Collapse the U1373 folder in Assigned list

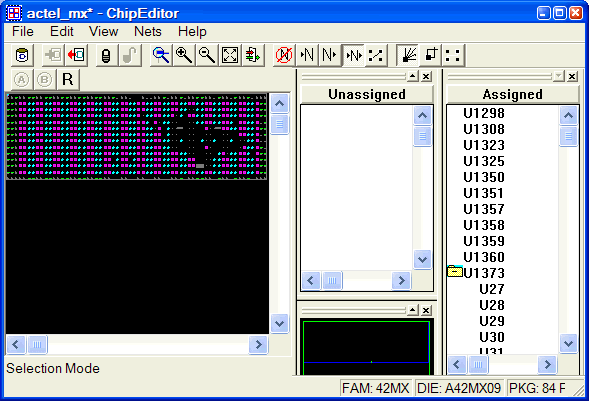pos(455,271)
